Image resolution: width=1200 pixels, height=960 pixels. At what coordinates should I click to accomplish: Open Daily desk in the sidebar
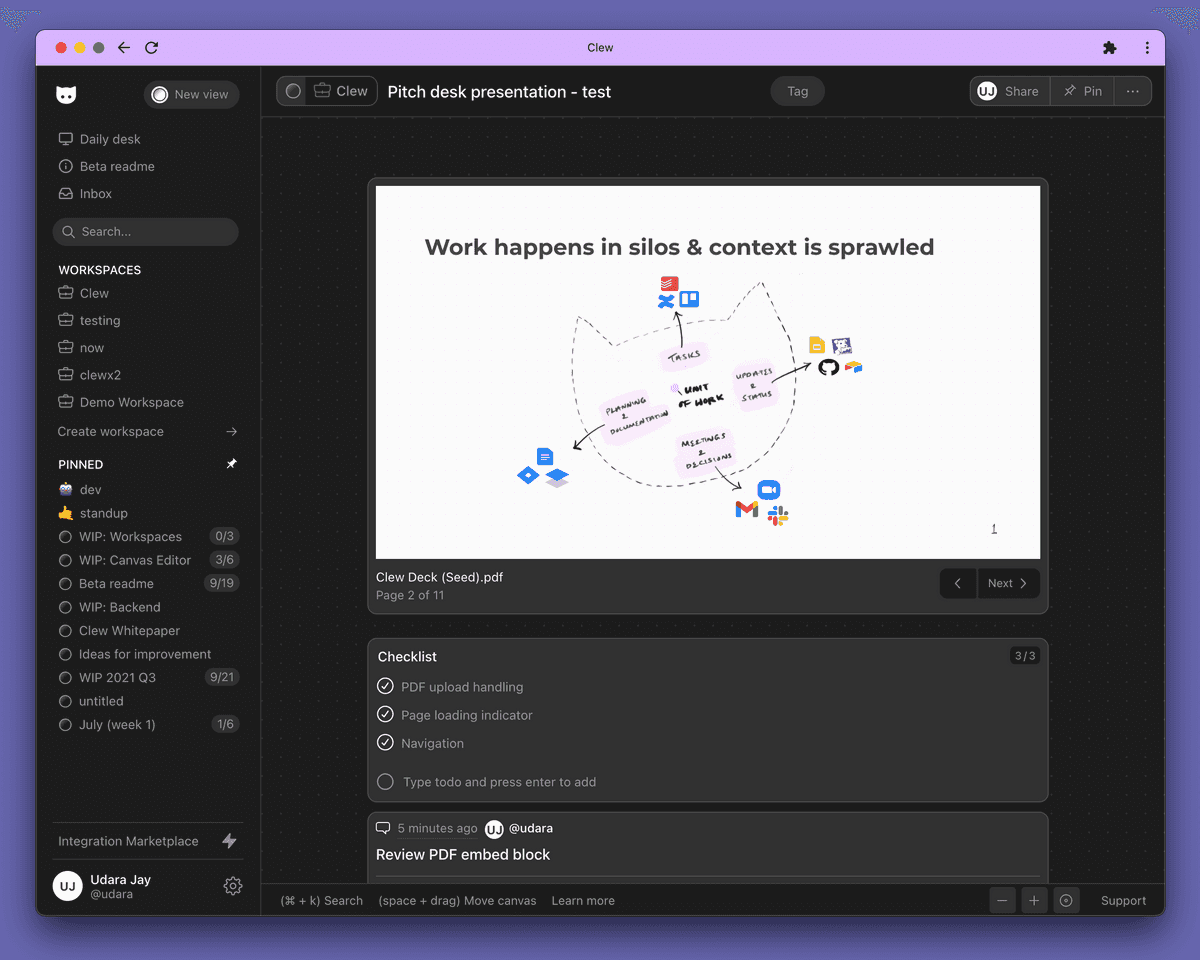tap(110, 139)
